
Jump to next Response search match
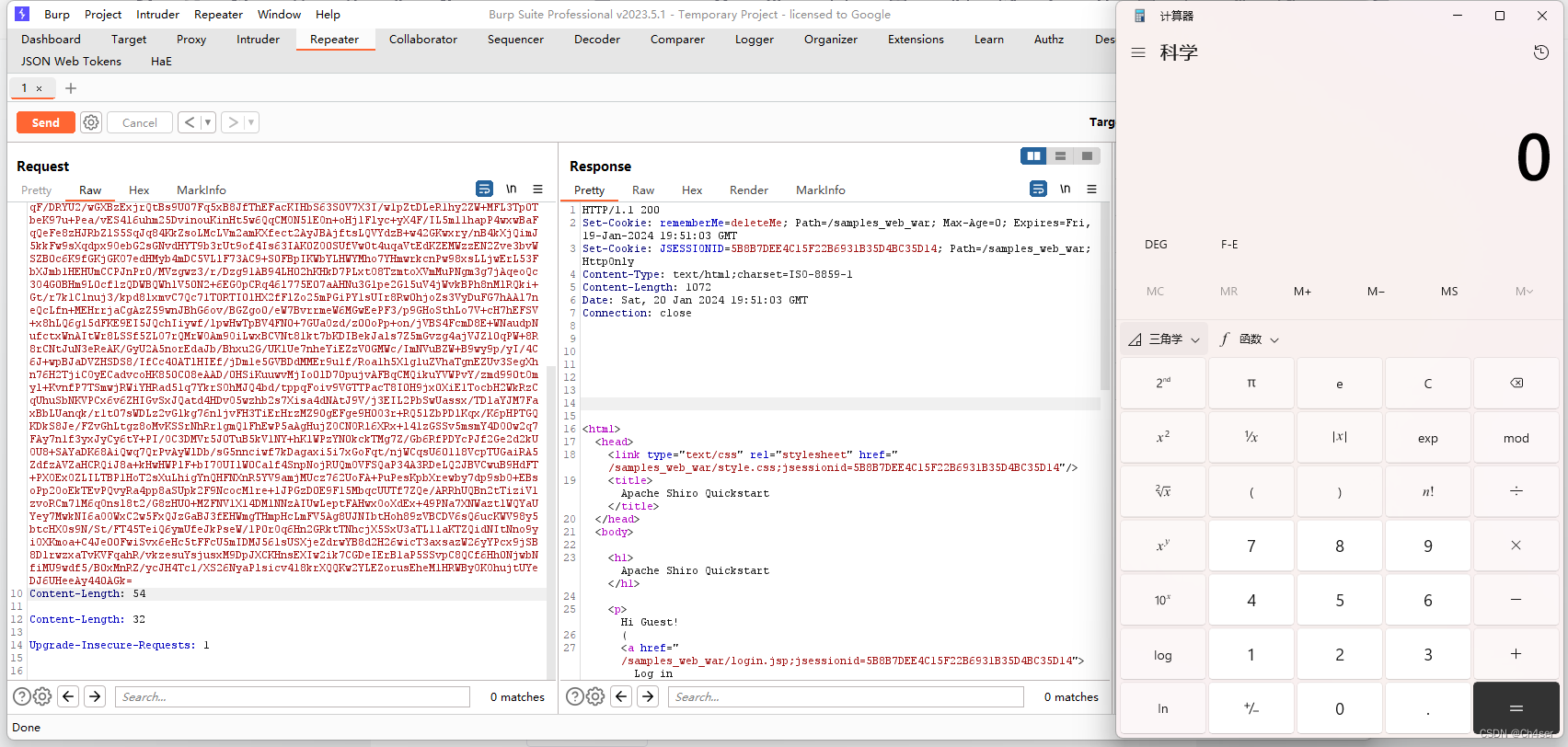(648, 696)
